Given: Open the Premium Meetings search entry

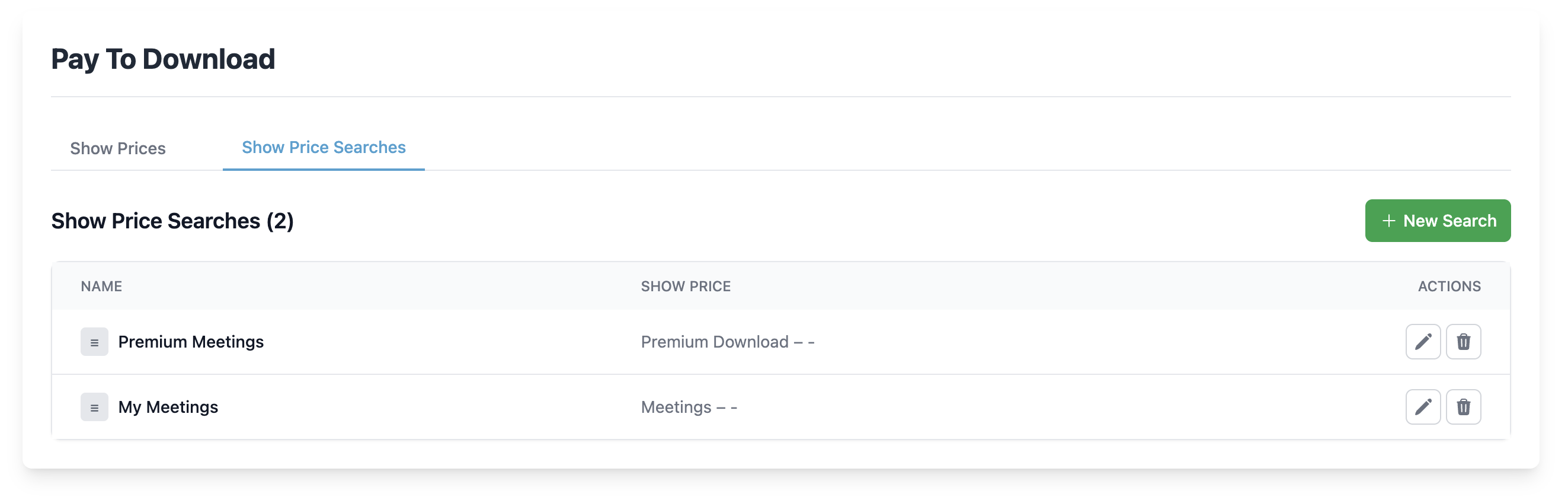Looking at the screenshot, I should tap(191, 342).
